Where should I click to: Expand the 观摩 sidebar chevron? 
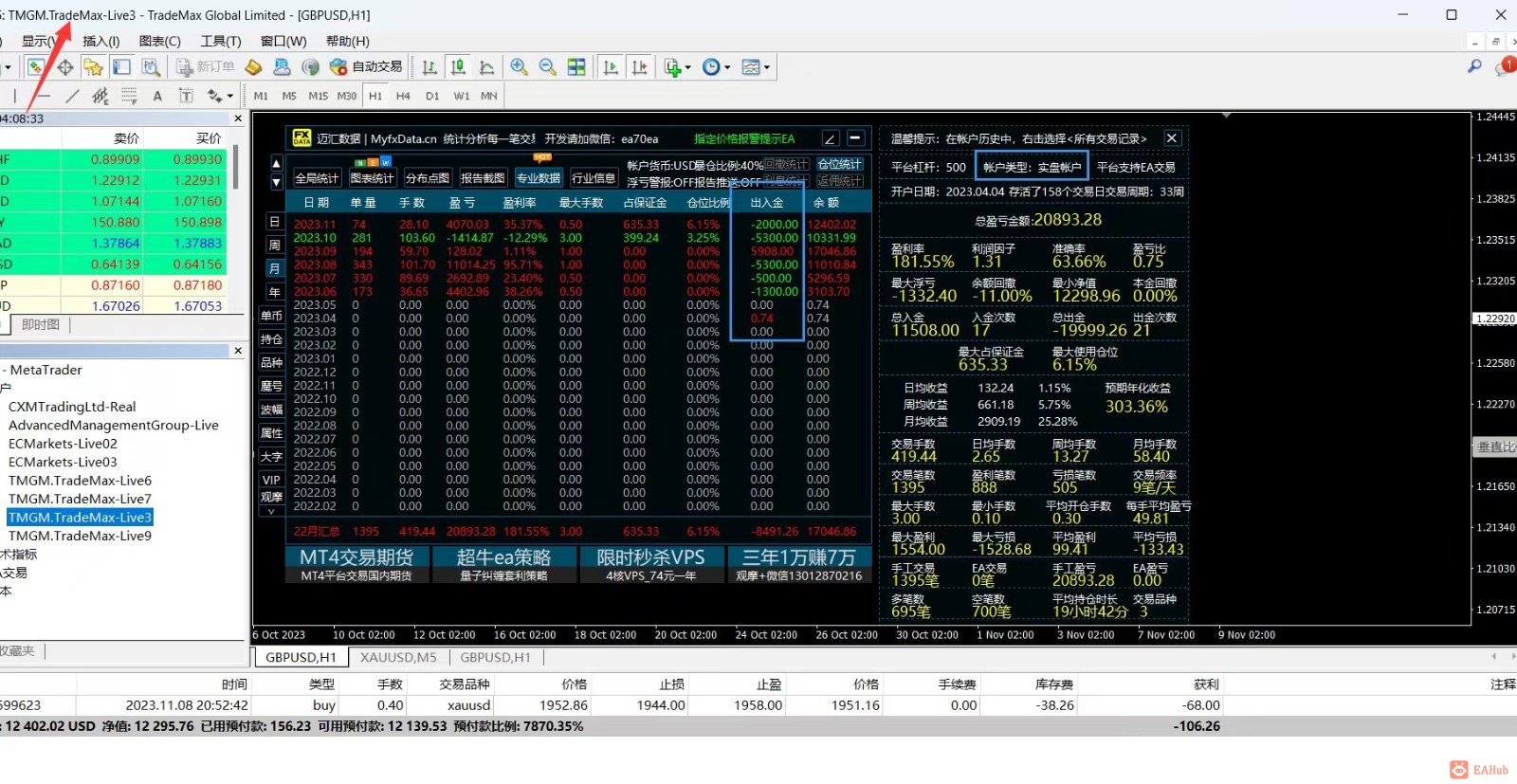coord(271,511)
